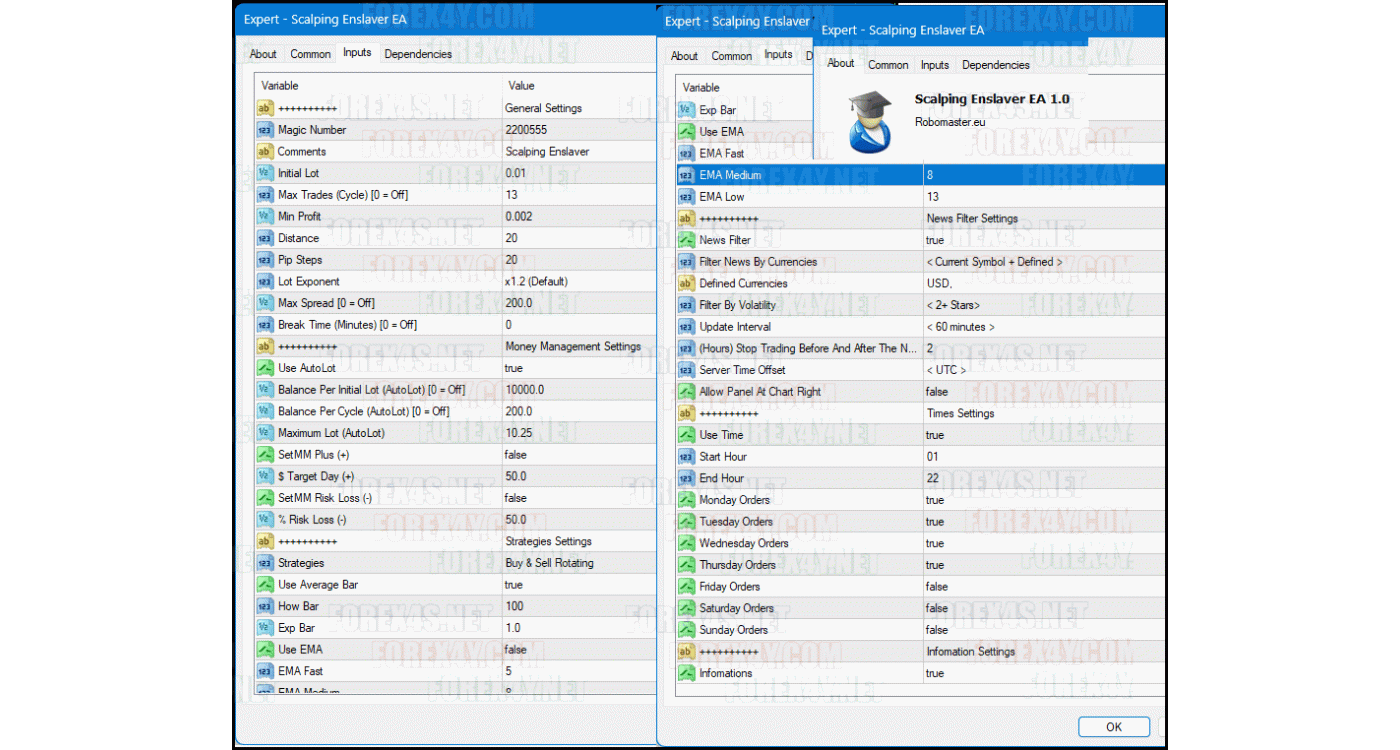Click the Maximum Lot (AutoLot) icon
This screenshot has width=1400, height=750.
pos(265,434)
